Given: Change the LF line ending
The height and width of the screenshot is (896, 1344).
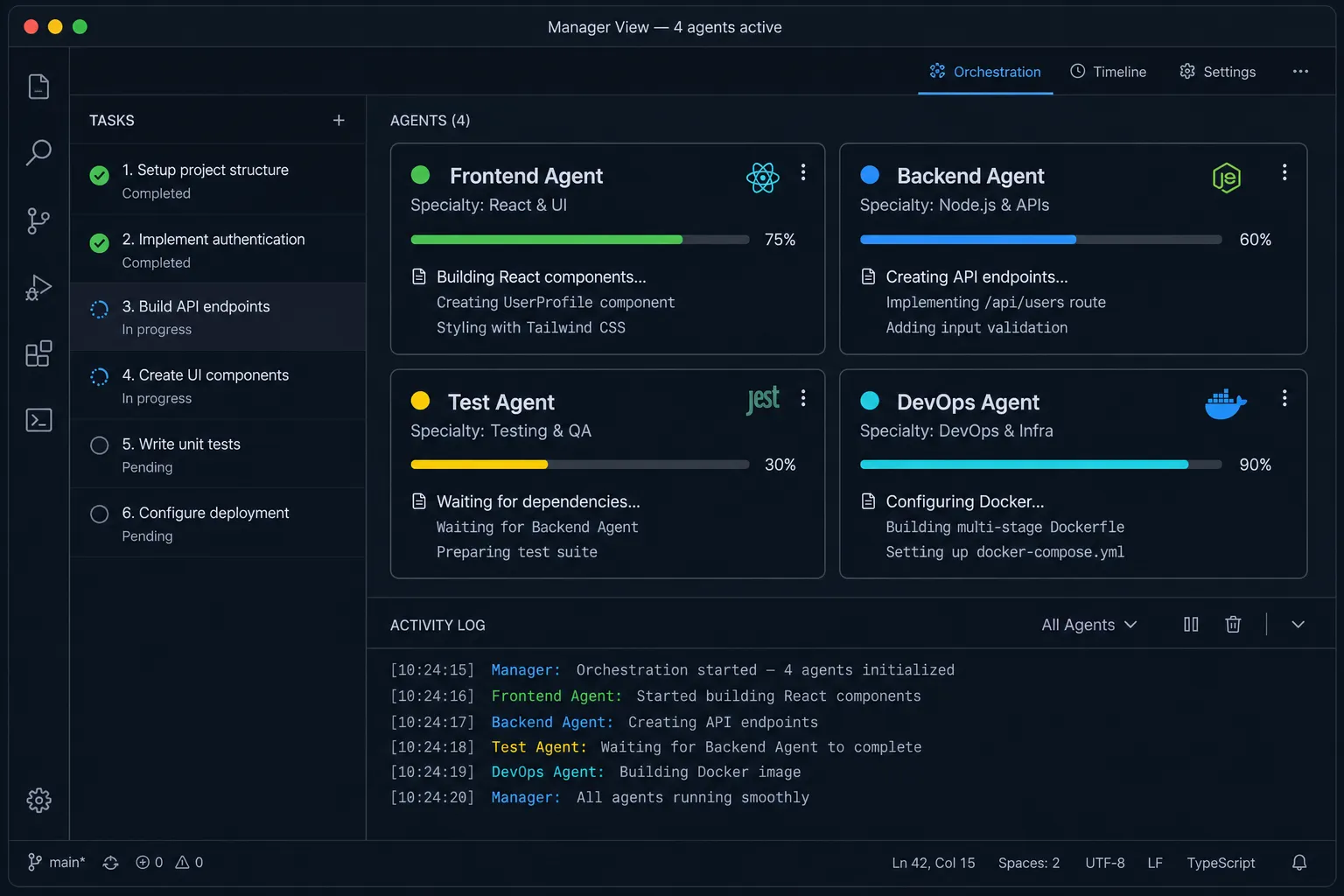Looking at the screenshot, I should pyautogui.click(x=1155, y=863).
